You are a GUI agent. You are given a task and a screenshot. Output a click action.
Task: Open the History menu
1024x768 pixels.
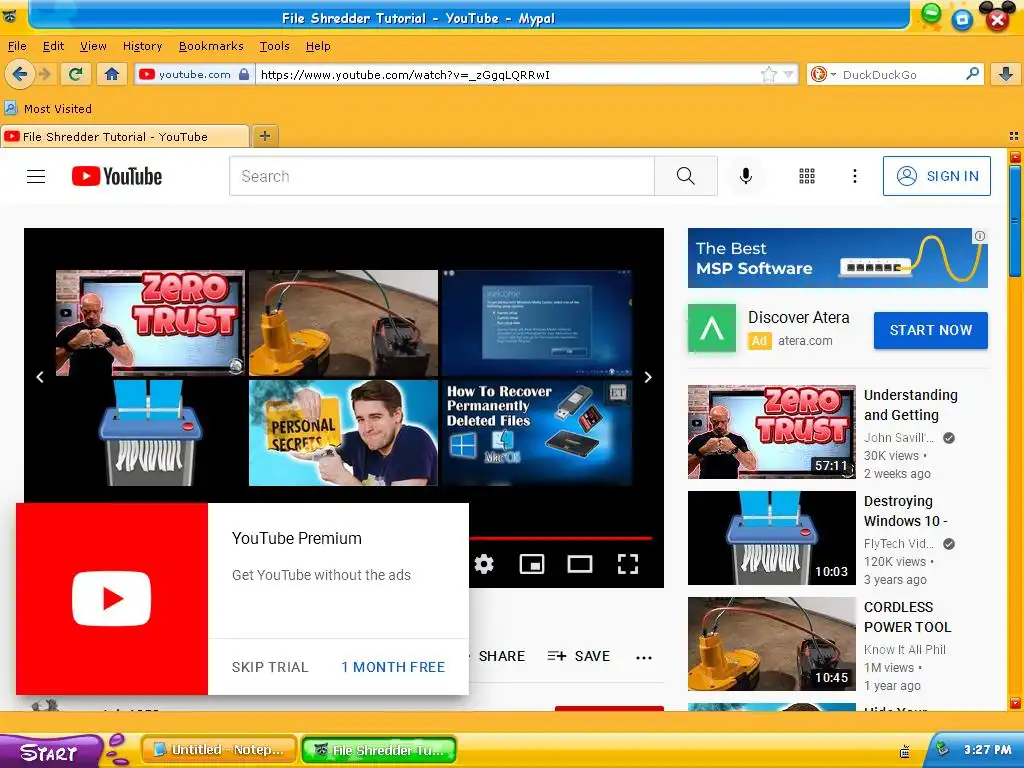142,46
